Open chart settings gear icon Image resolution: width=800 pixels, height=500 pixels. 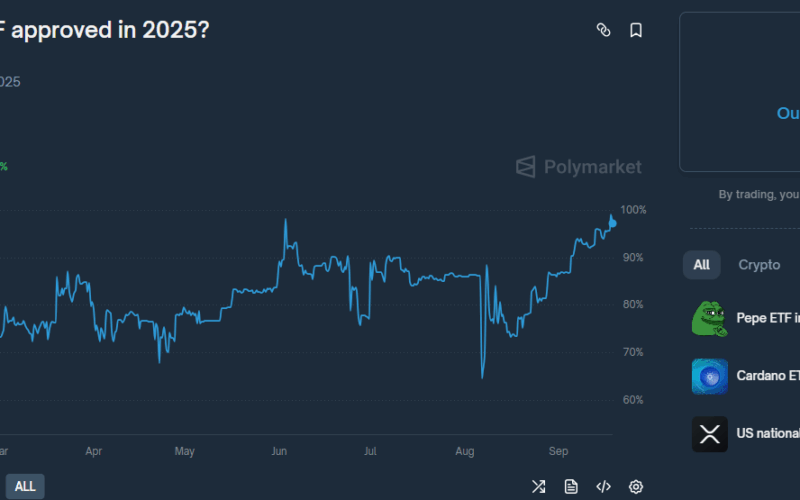tap(636, 487)
